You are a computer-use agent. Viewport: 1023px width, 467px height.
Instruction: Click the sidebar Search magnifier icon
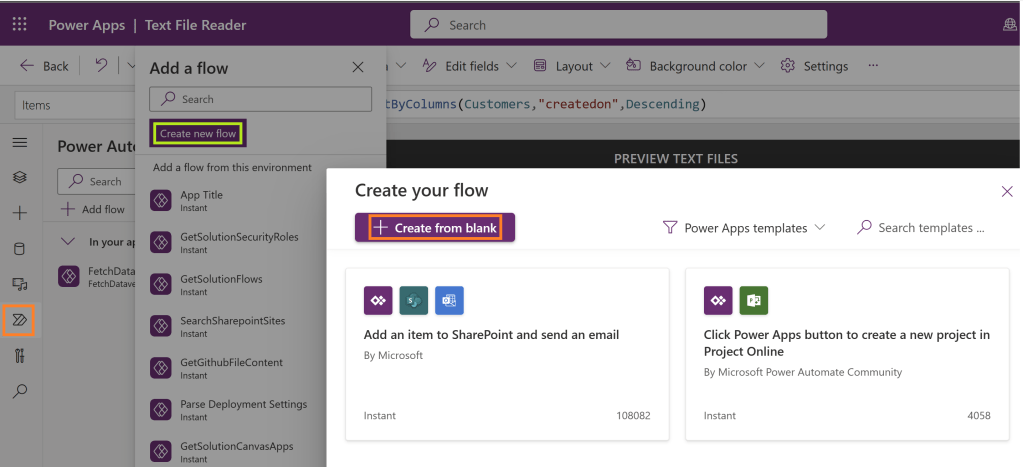tap(19, 391)
